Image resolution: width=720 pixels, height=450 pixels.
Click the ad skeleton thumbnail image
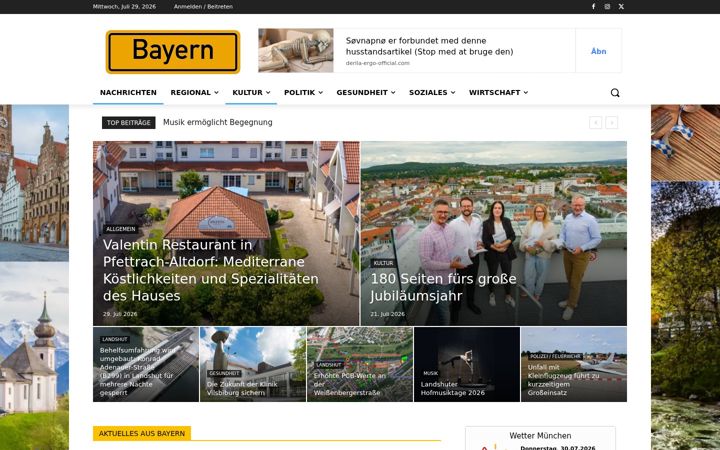[x=296, y=51]
